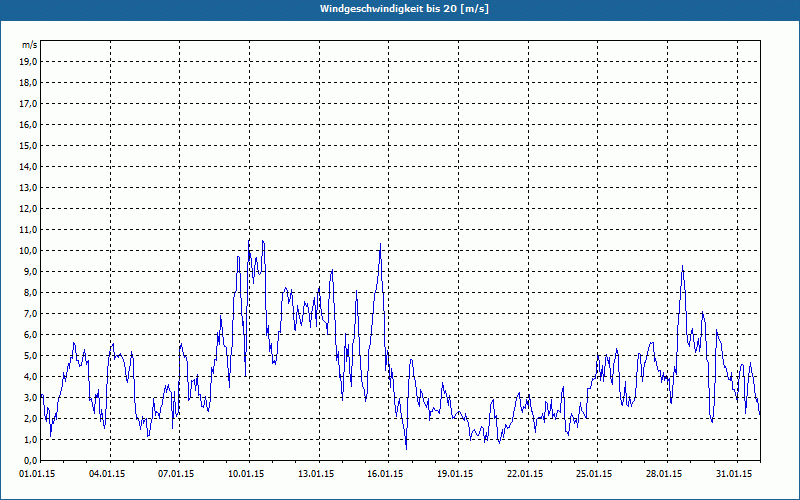The width and height of the screenshot is (800, 500).
Task: Click the 0,0 y-axis label
Action: coord(30,461)
